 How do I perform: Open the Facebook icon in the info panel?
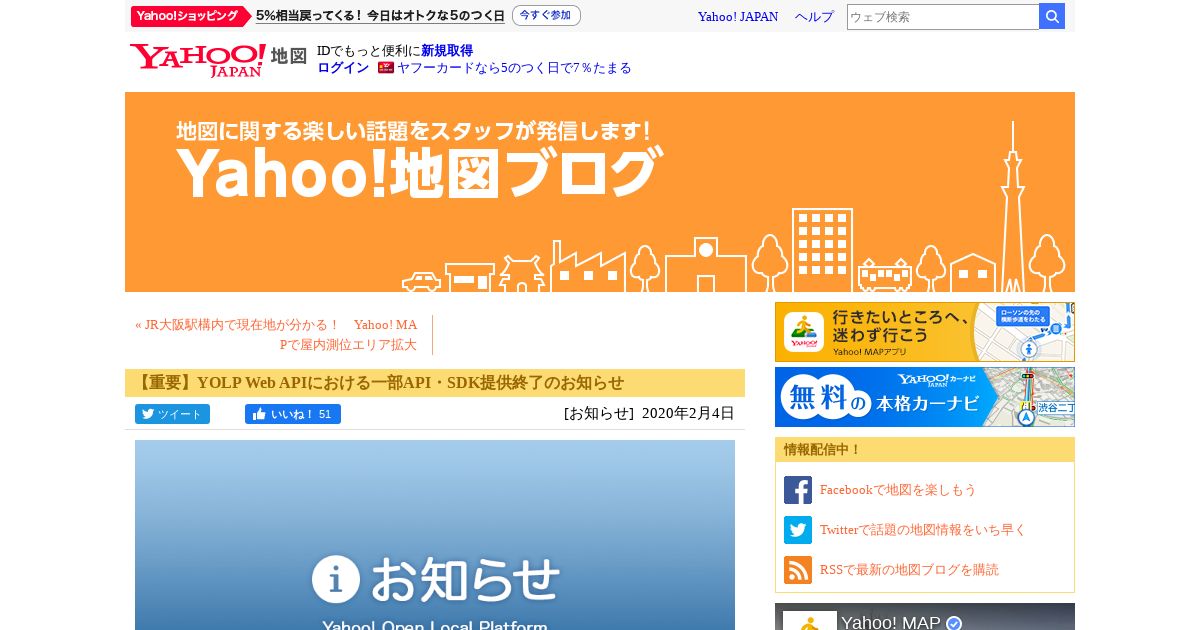point(798,490)
